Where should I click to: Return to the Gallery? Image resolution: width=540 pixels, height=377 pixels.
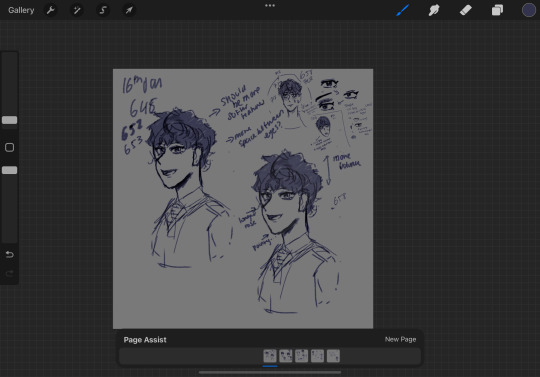[21, 10]
